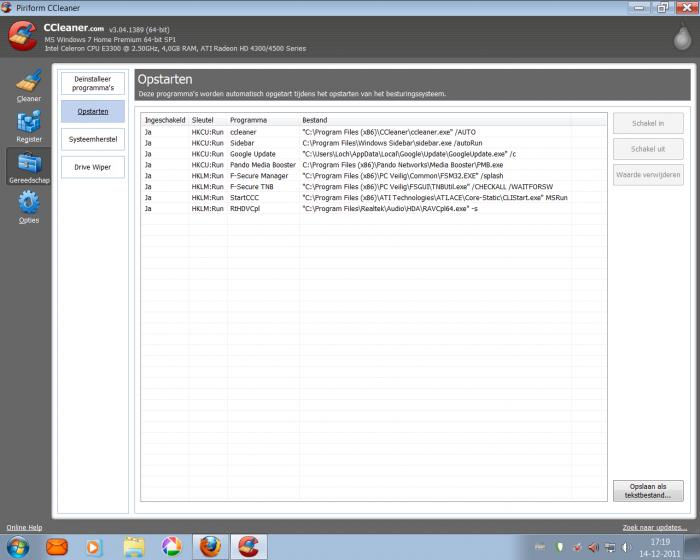The width and height of the screenshot is (700, 560).
Task: Click the CCleaner logo in header
Action: 23,36
